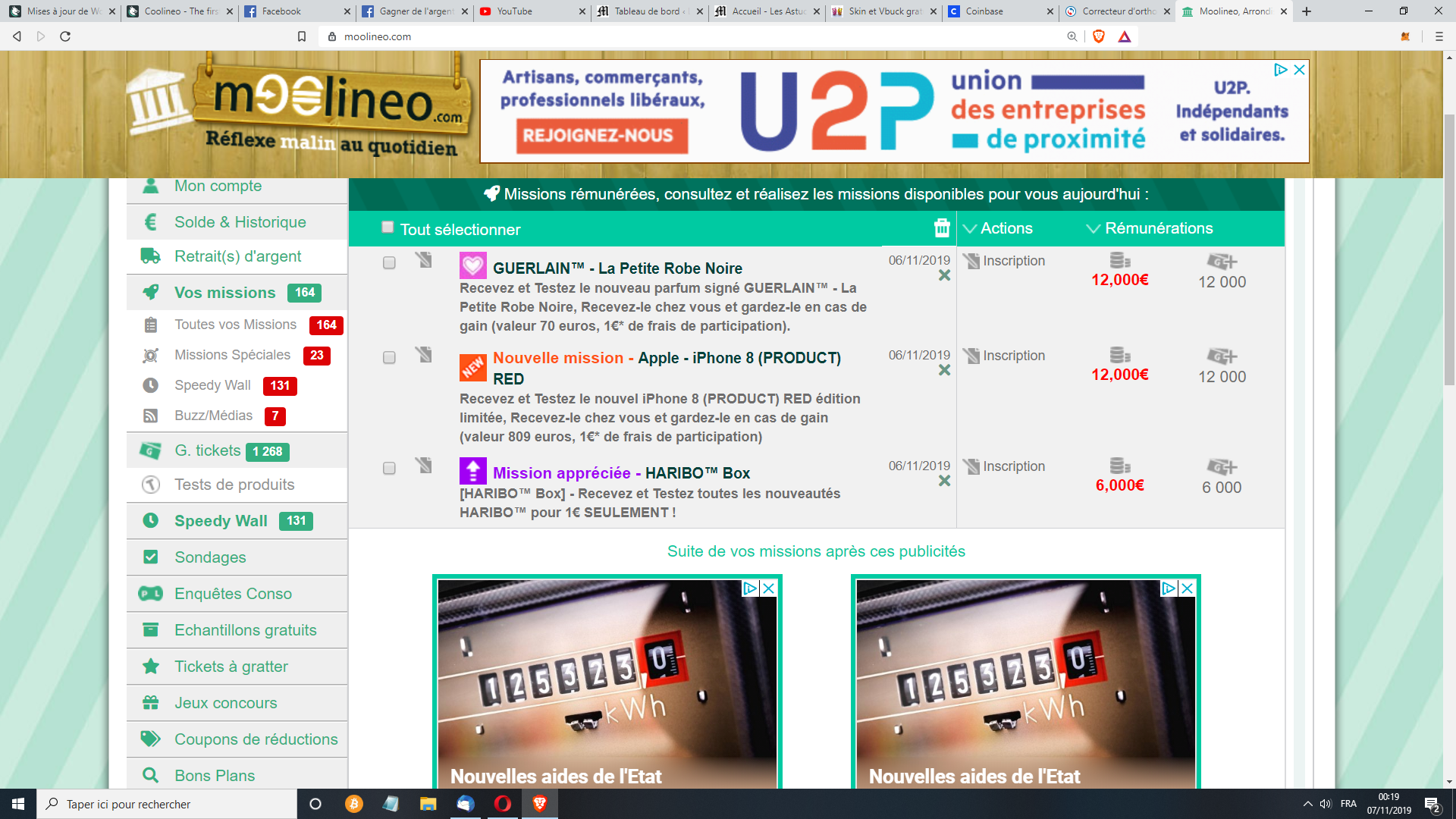Click the heart icon on GUERLAIN mission
This screenshot has width=1456, height=819.
473,266
